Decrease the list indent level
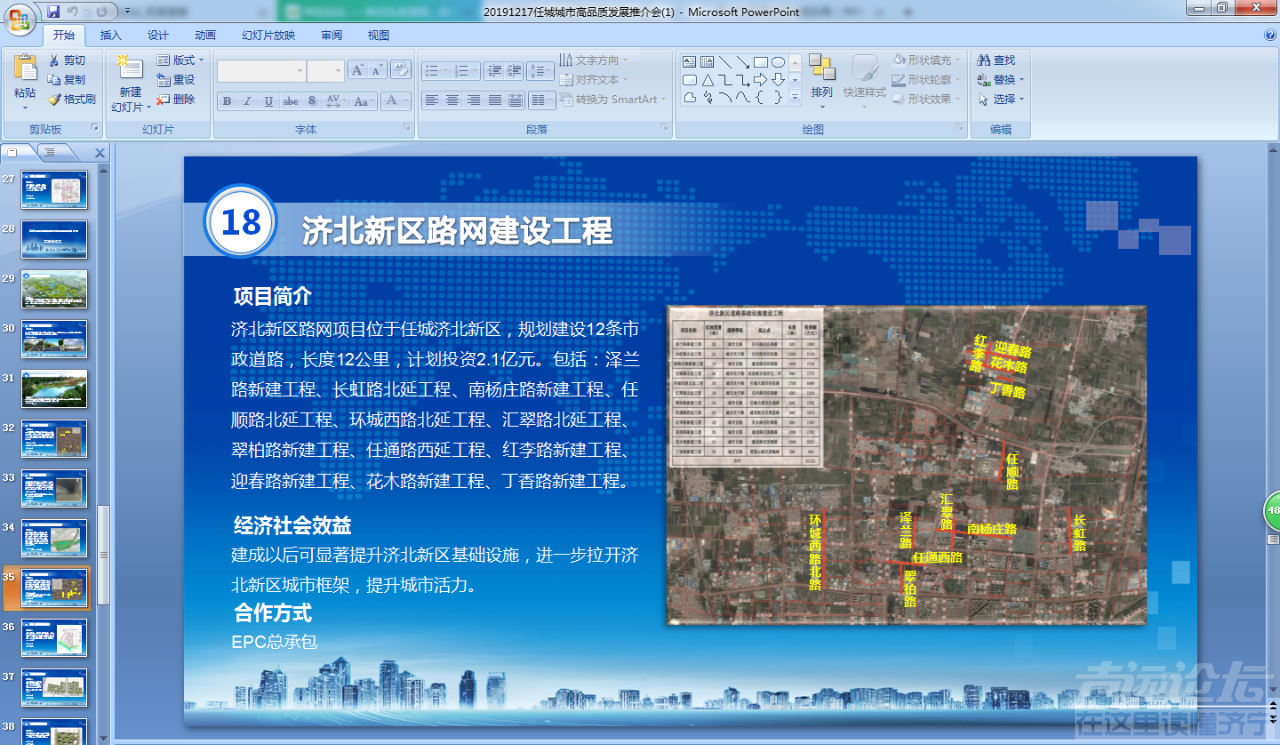 tap(494, 71)
